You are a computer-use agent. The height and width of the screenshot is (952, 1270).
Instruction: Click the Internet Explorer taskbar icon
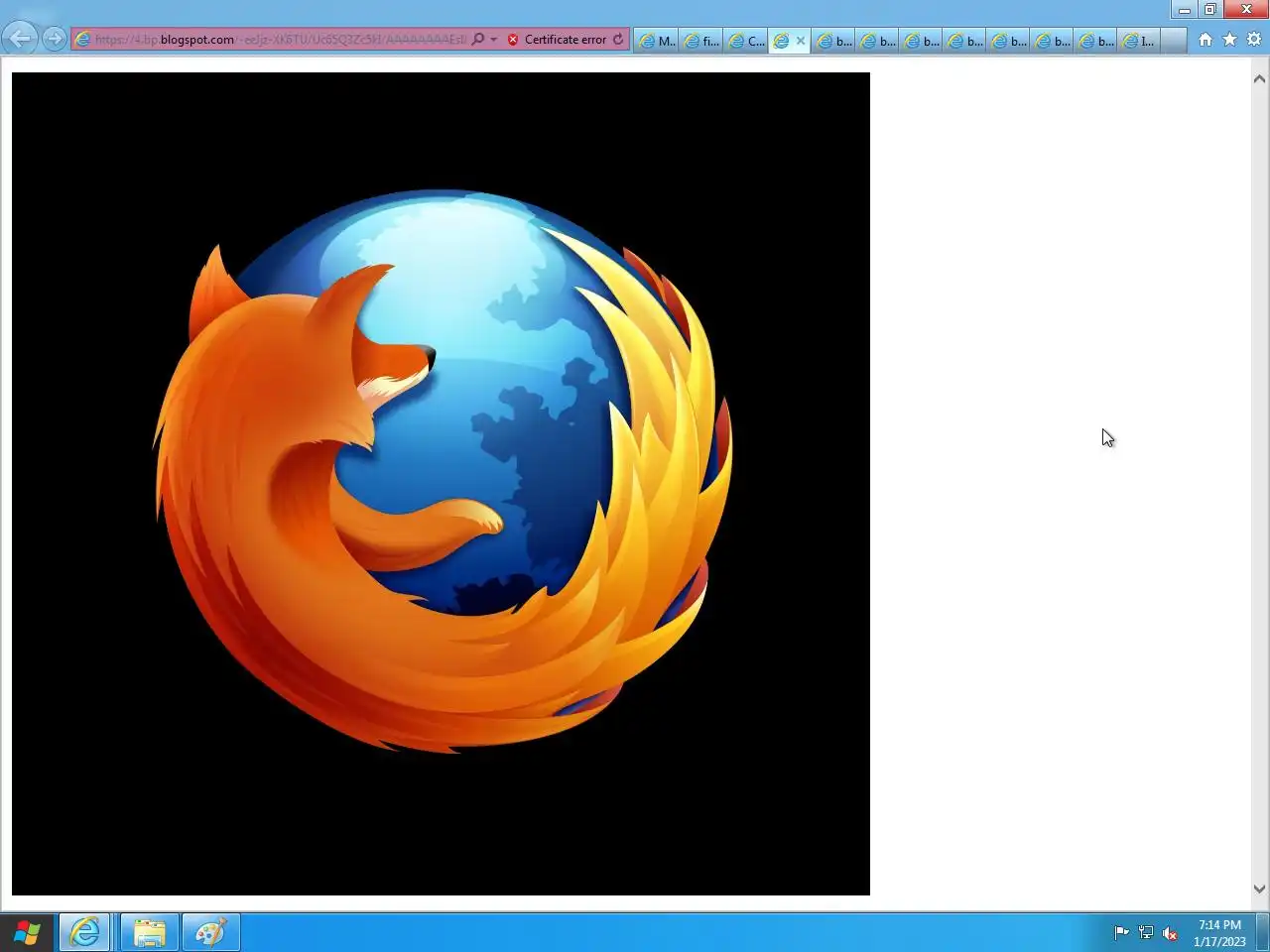click(85, 933)
